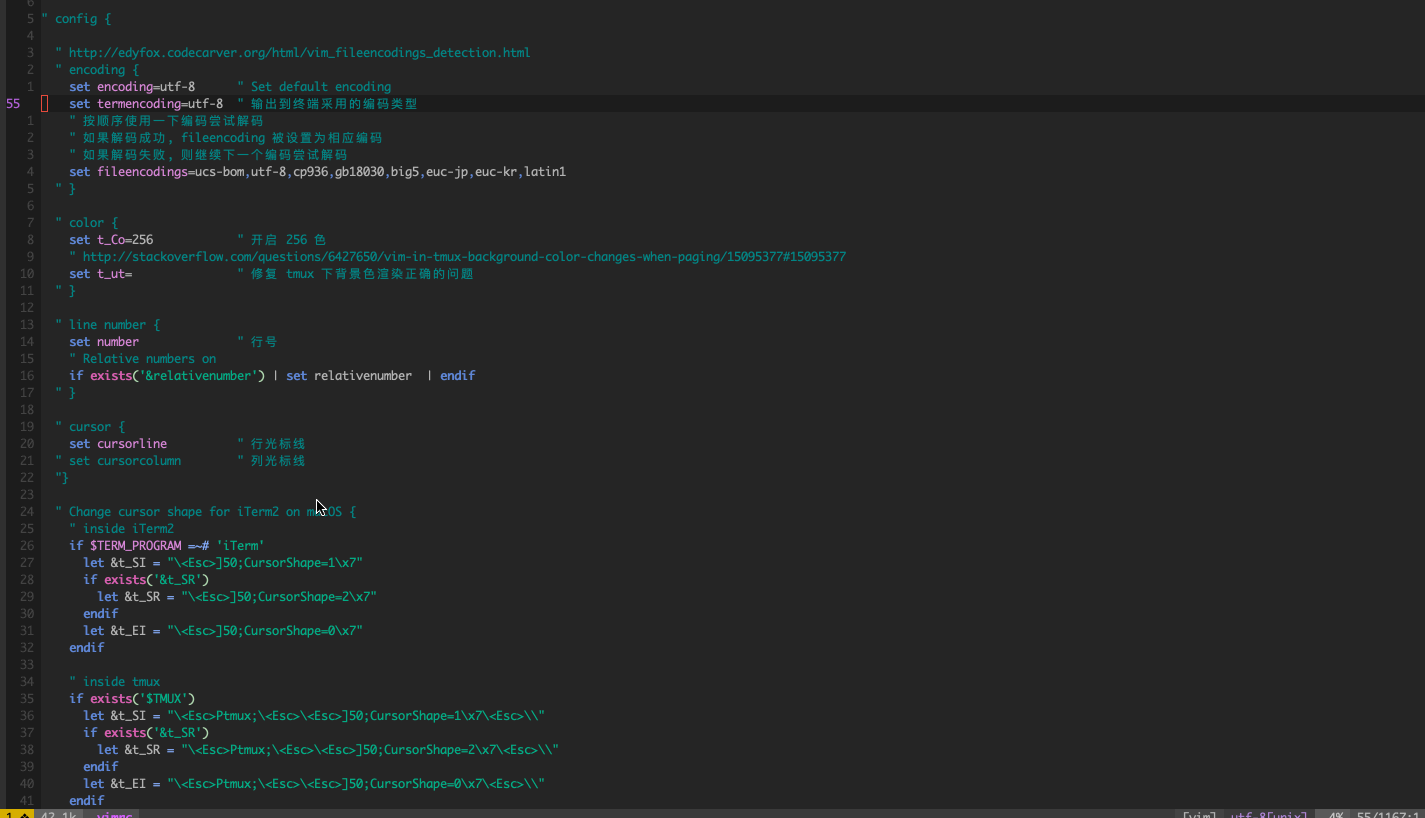
Task: Click the square marker beside highlighted line 55
Action: [44, 103]
